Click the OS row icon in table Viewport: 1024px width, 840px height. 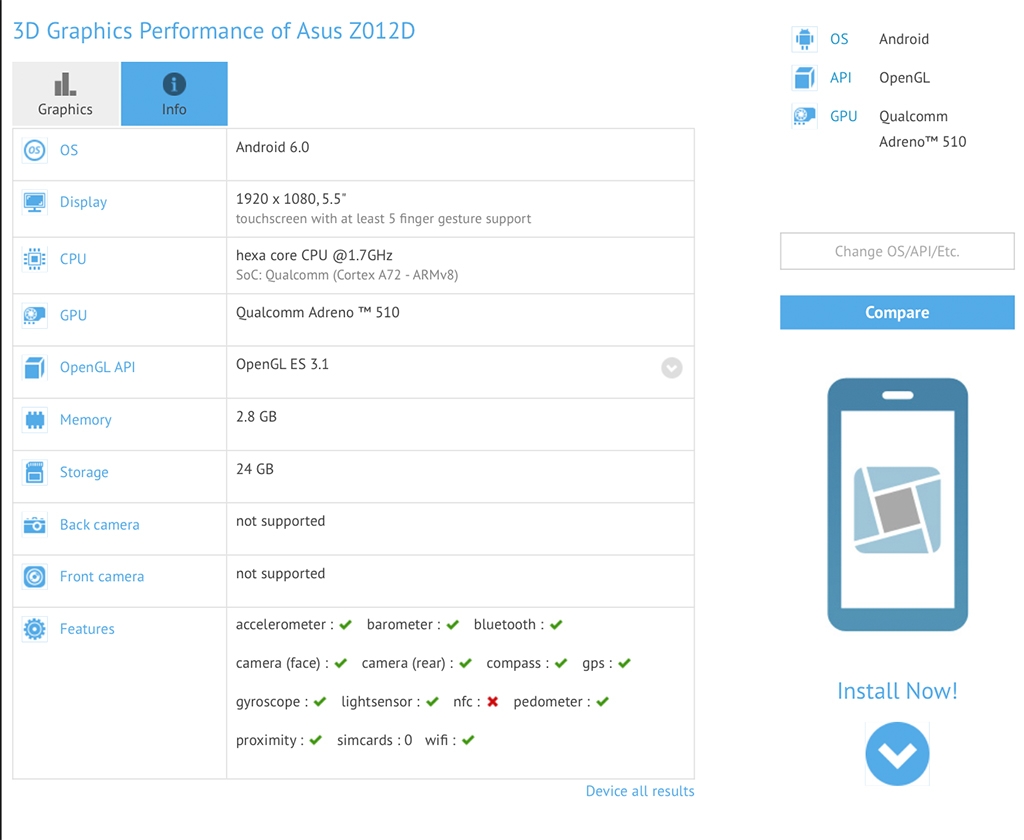point(35,150)
